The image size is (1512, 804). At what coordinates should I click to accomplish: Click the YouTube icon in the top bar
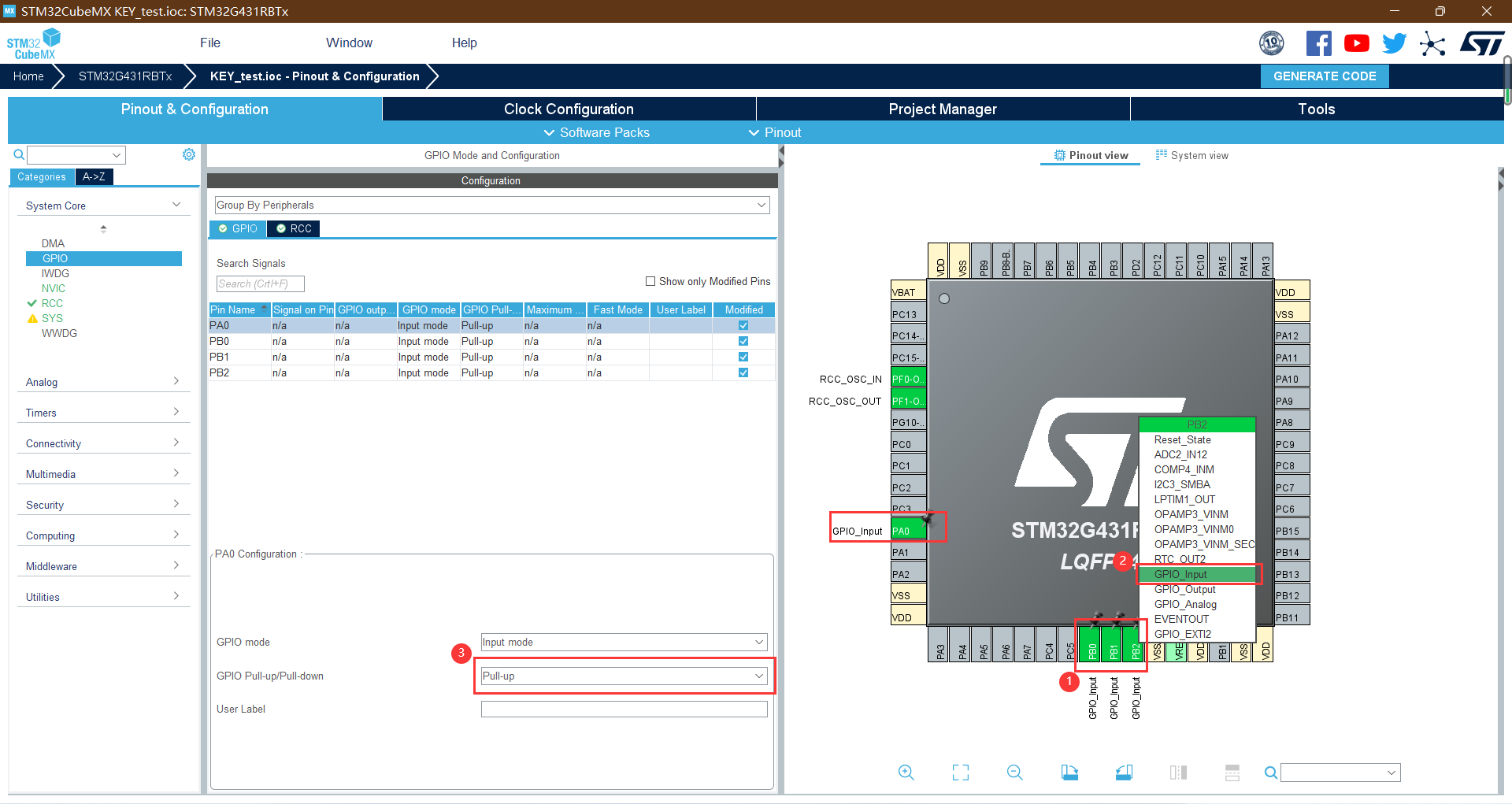point(1356,43)
